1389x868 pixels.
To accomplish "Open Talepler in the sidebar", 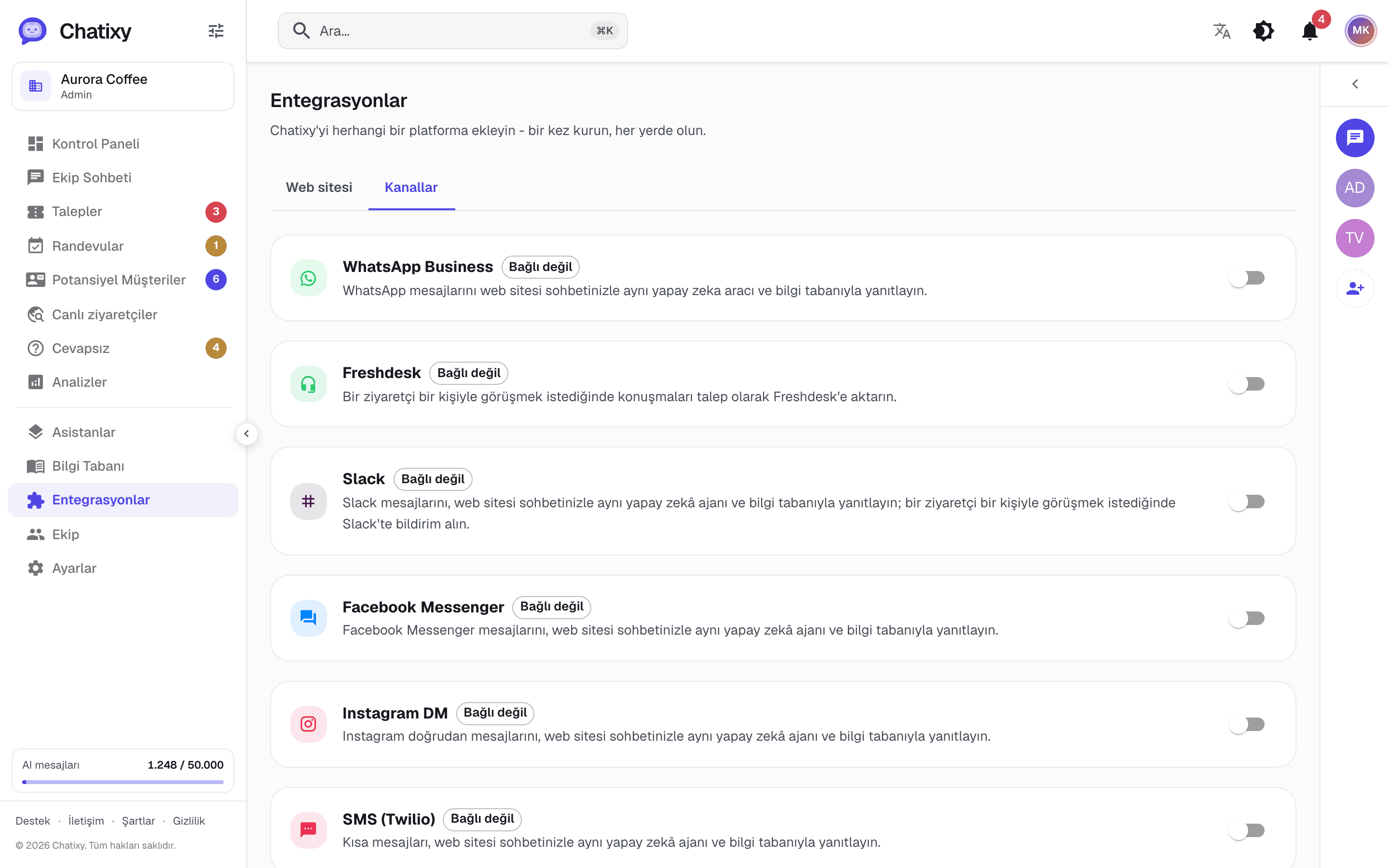I will [123, 211].
